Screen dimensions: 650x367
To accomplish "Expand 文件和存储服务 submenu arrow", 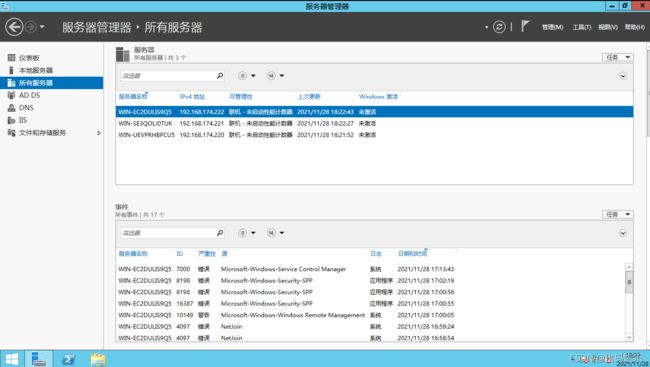I will click(99, 133).
